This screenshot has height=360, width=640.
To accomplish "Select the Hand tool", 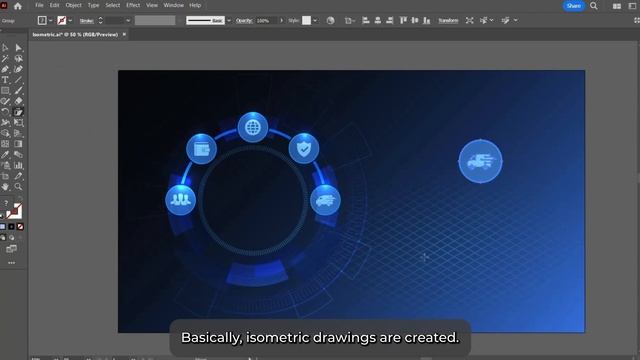I will (x=5, y=187).
